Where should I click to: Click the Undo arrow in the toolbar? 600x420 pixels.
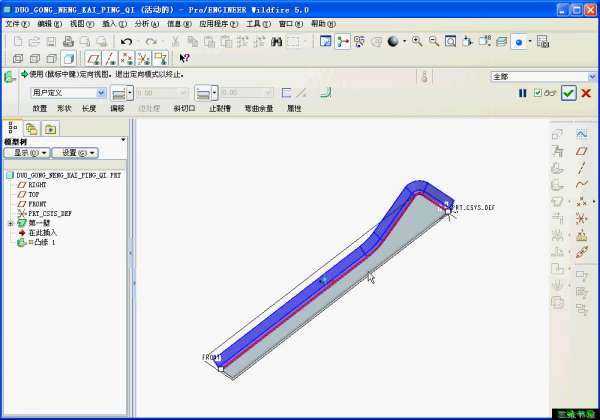pyautogui.click(x=126, y=42)
